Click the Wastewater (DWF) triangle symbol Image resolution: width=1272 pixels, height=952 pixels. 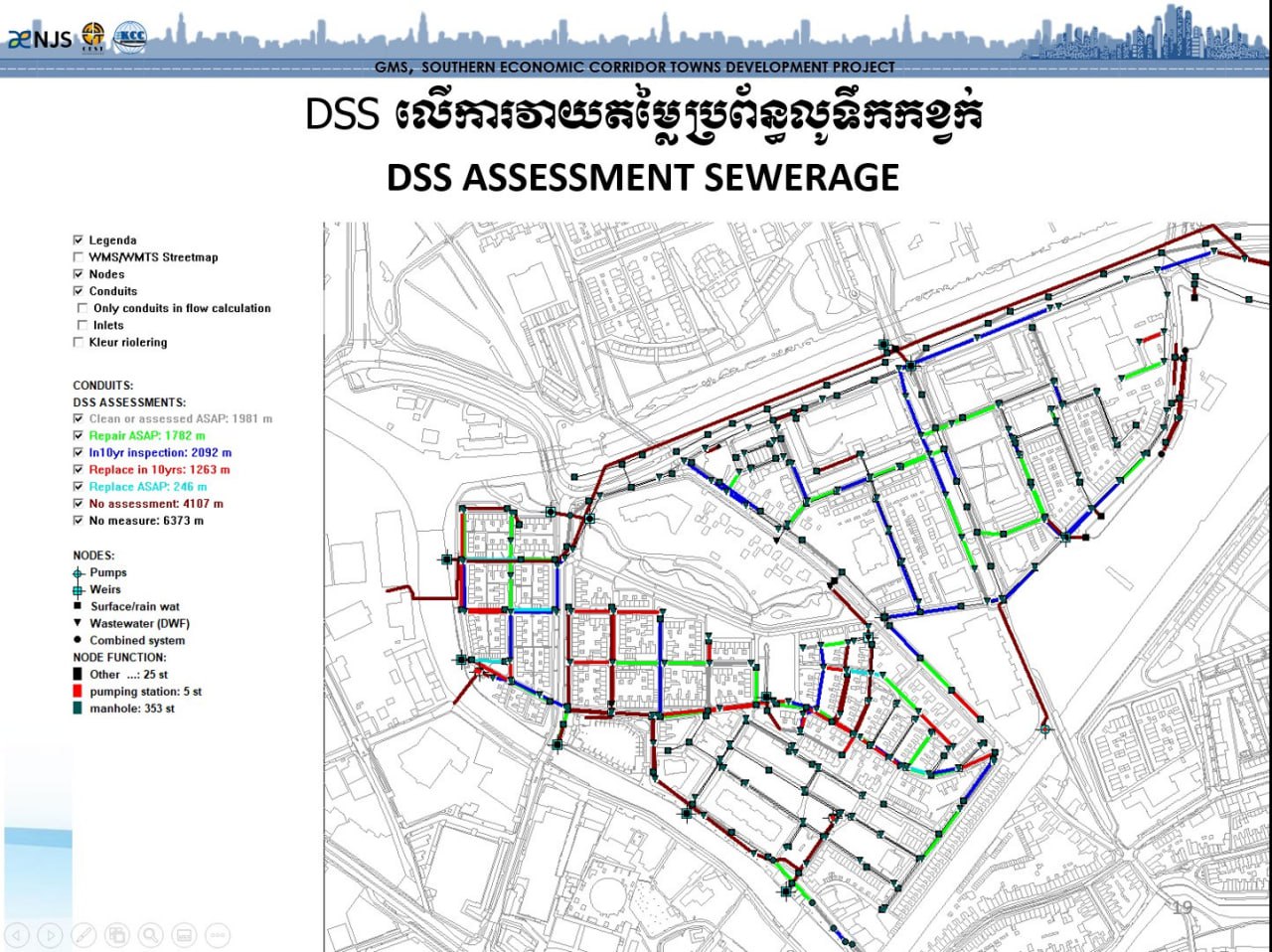tap(78, 623)
